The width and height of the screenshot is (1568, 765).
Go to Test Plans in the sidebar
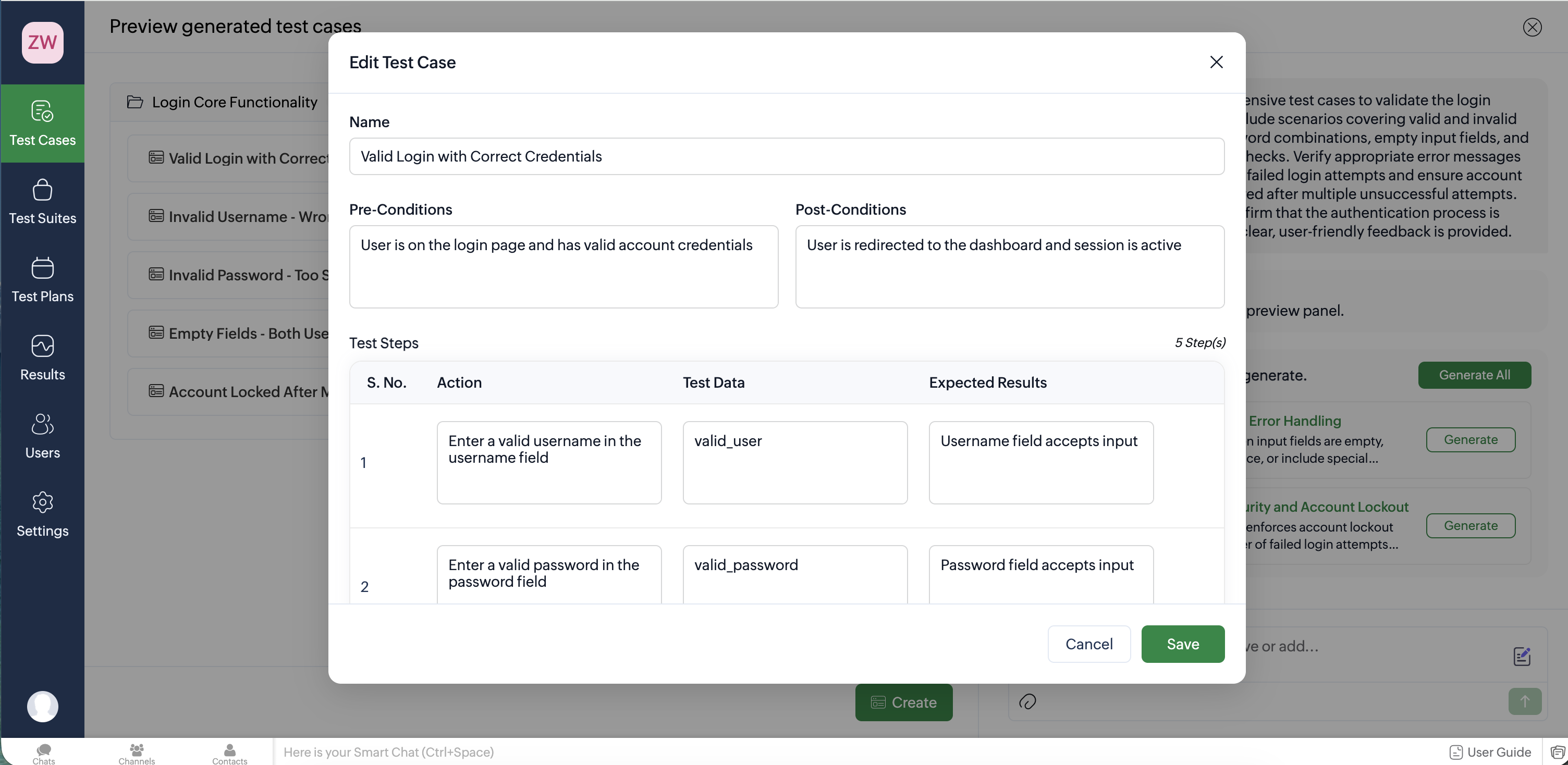pyautogui.click(x=43, y=280)
